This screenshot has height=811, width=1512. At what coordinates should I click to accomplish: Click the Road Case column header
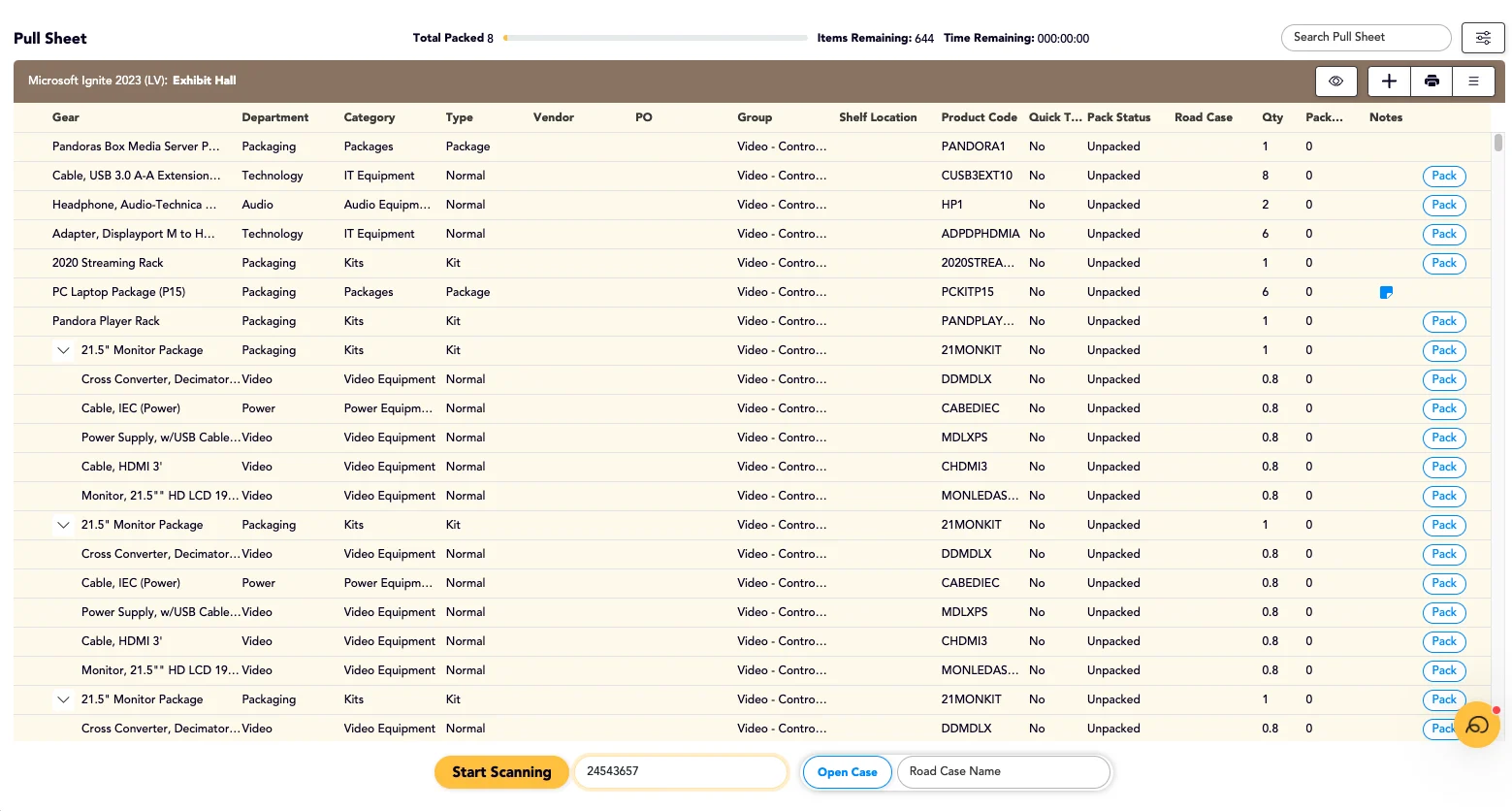[x=1204, y=117]
